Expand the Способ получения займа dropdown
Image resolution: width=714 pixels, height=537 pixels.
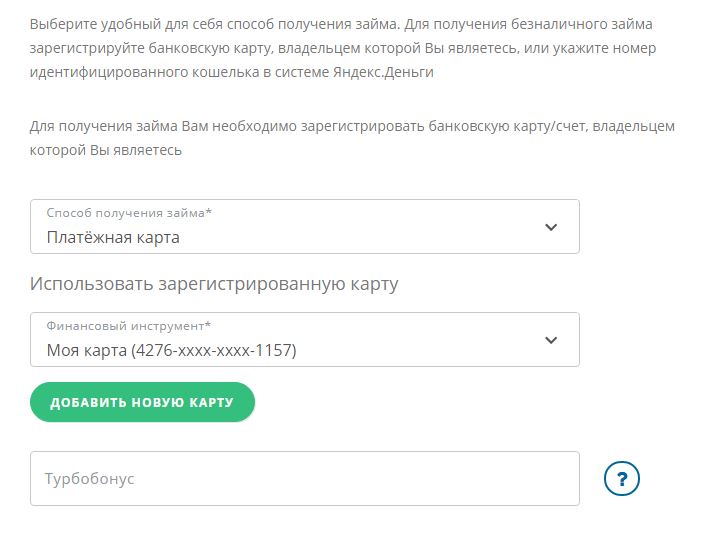[305, 226]
